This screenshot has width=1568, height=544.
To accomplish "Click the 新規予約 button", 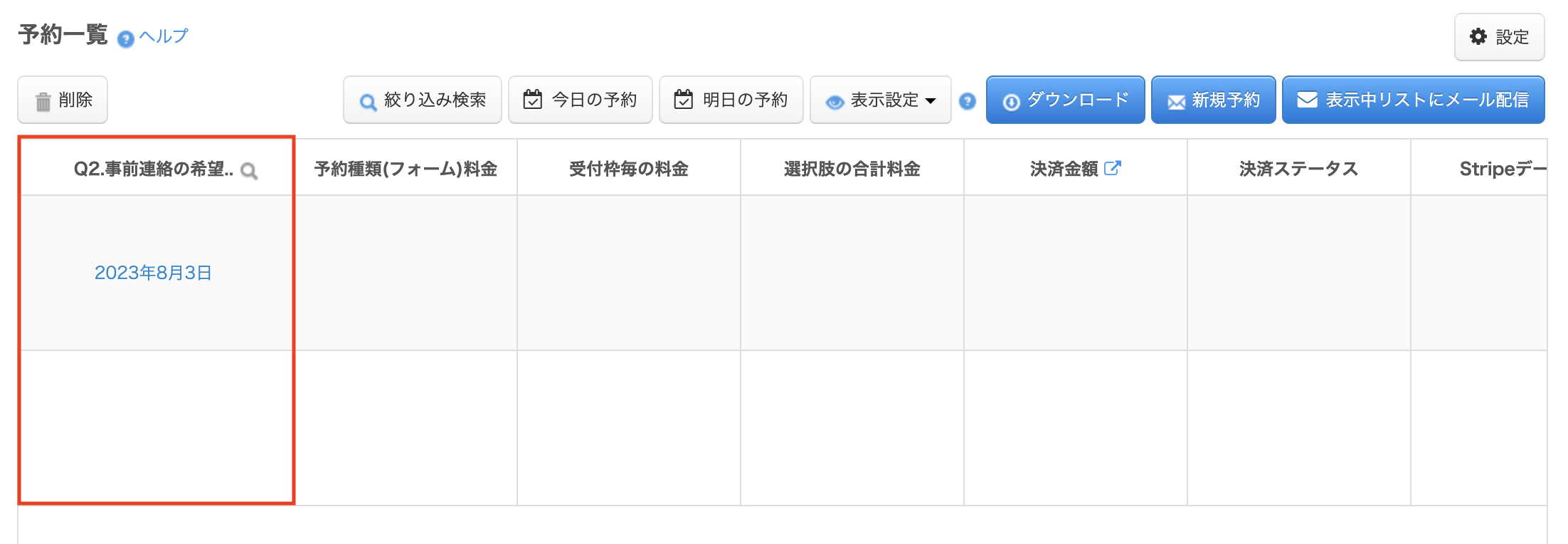I will (1213, 100).
